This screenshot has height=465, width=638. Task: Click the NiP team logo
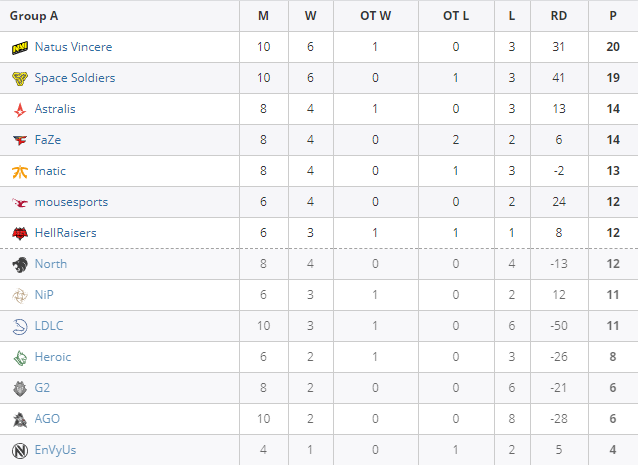coord(20,295)
